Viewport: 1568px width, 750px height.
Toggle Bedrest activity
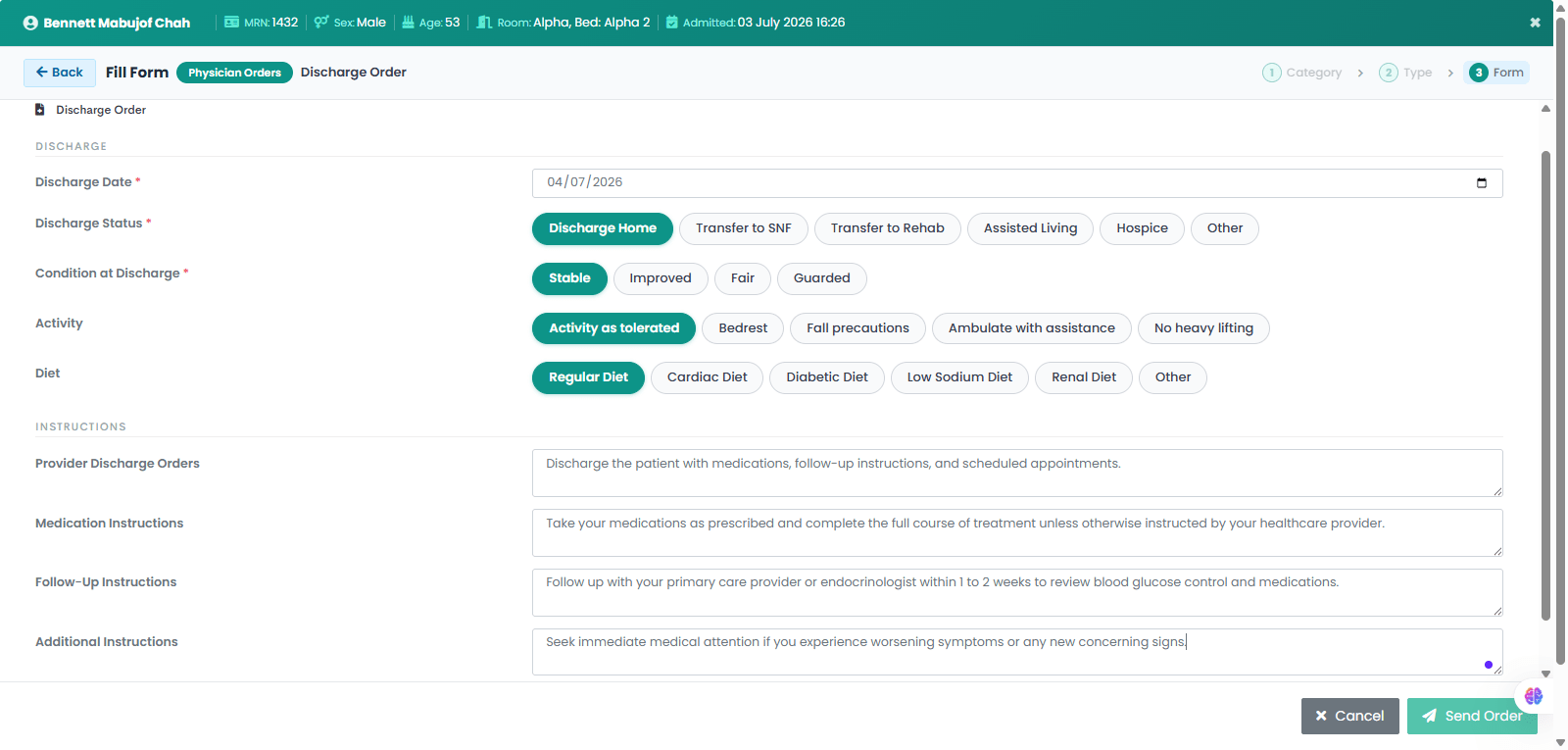(x=743, y=328)
